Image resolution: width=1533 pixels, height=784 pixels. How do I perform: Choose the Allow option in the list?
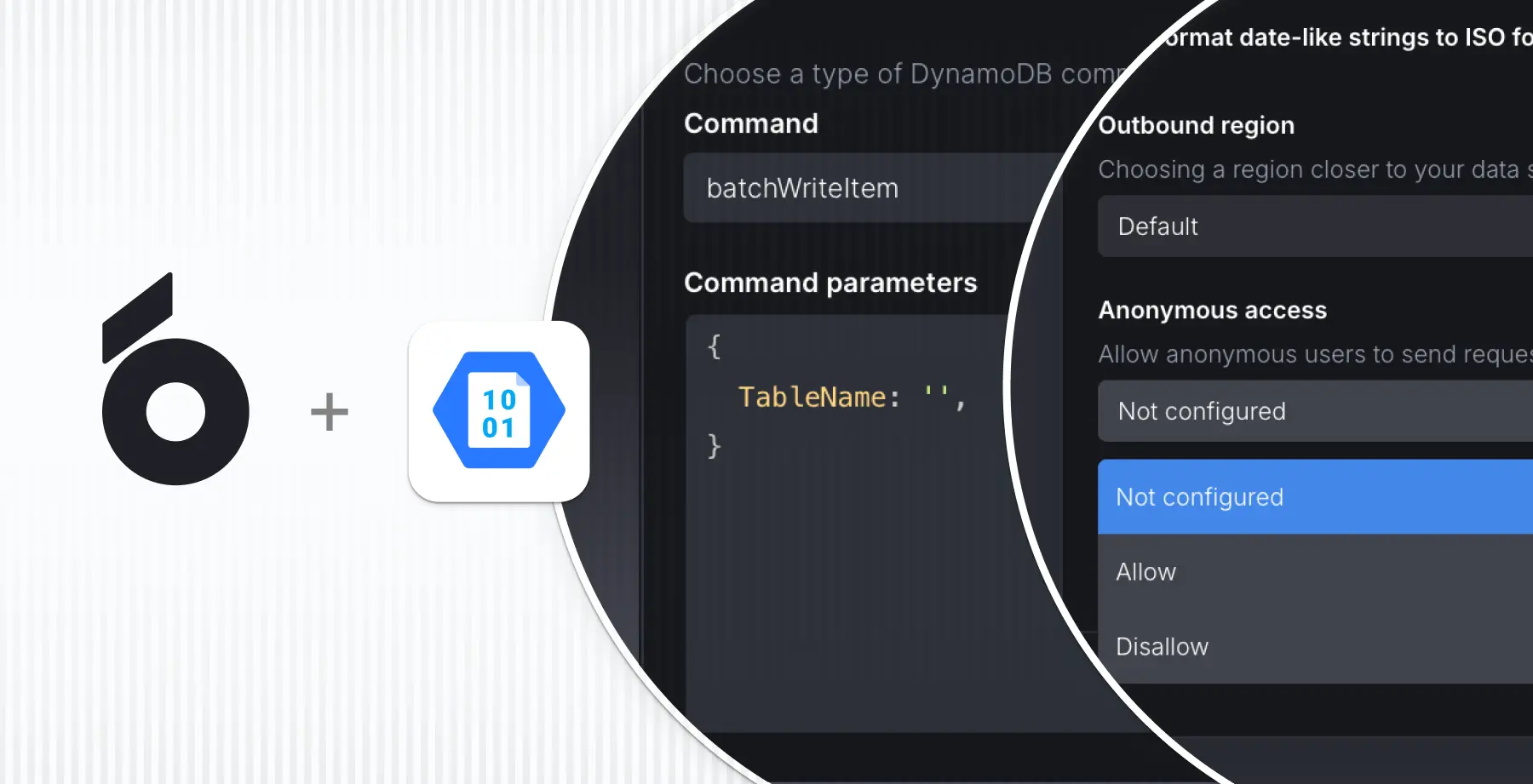tap(1315, 572)
